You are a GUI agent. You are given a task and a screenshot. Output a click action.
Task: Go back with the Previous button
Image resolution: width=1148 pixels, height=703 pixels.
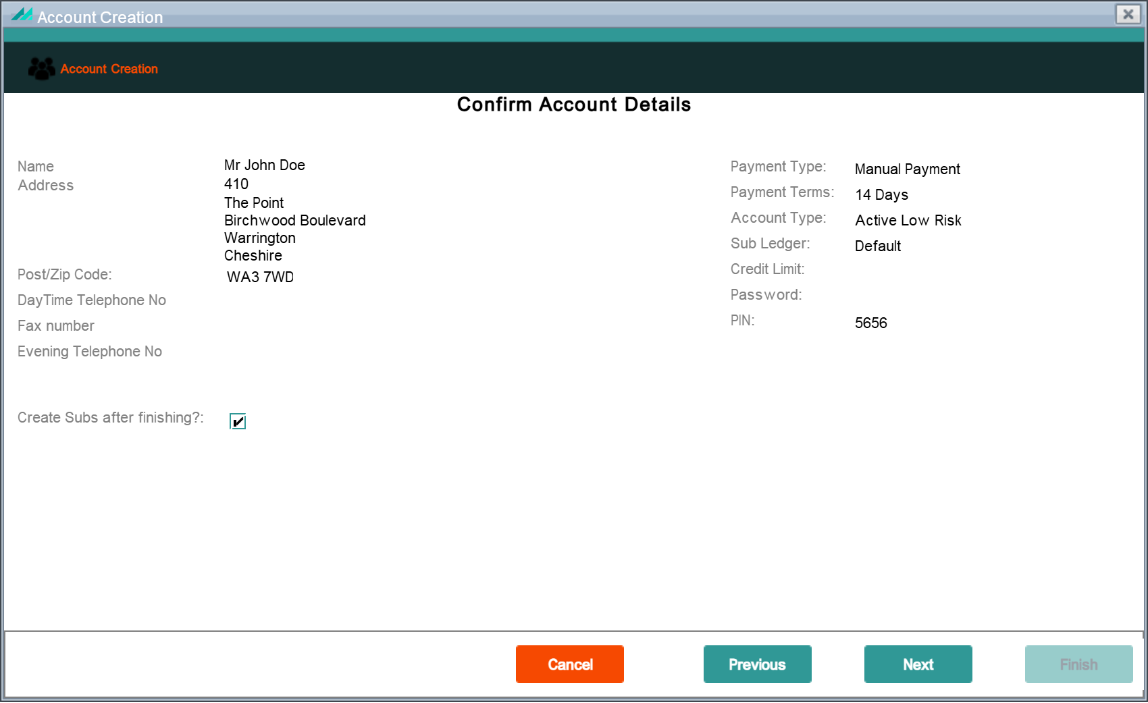(x=757, y=664)
